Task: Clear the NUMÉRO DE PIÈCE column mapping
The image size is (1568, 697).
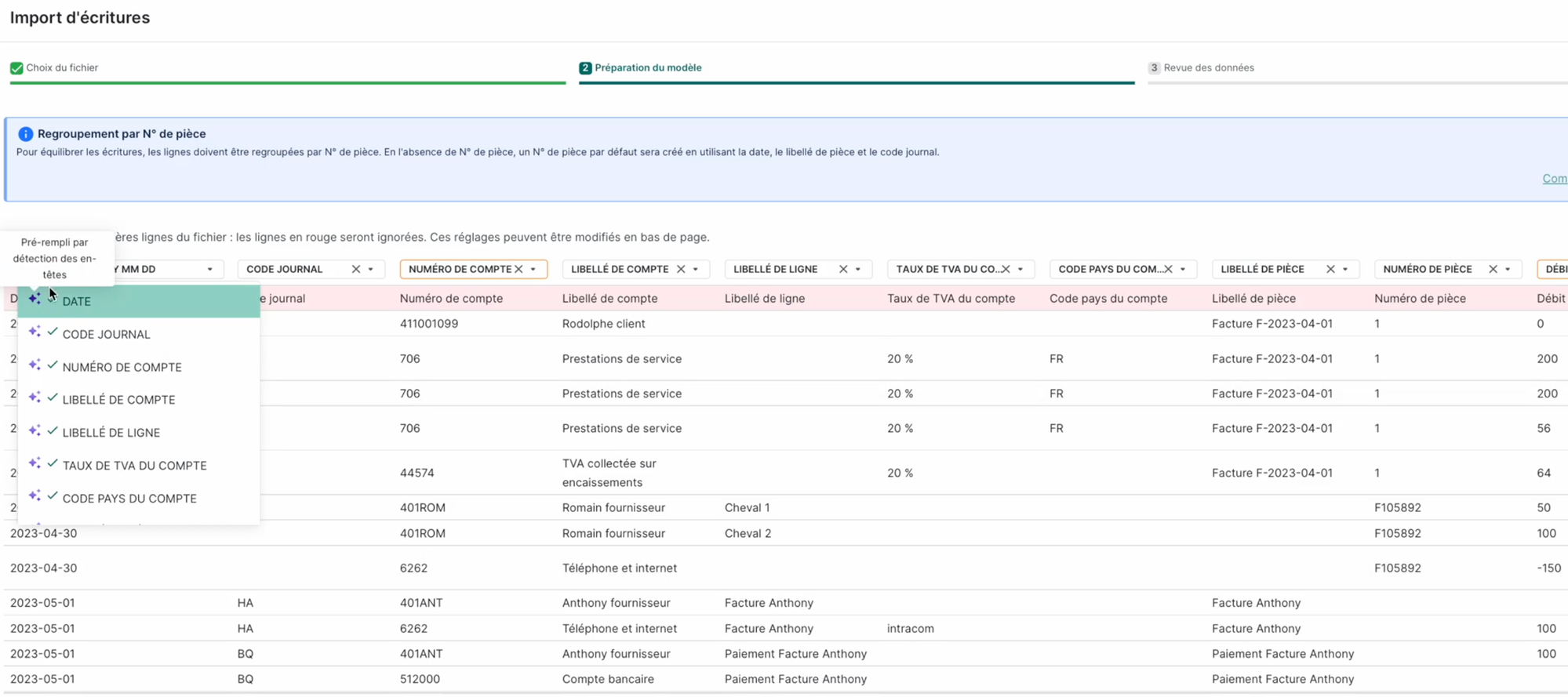Action: [x=1493, y=269]
